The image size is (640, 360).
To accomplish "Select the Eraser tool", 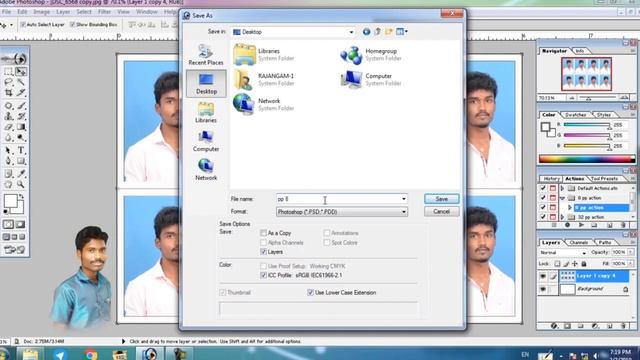I will pos(8,127).
